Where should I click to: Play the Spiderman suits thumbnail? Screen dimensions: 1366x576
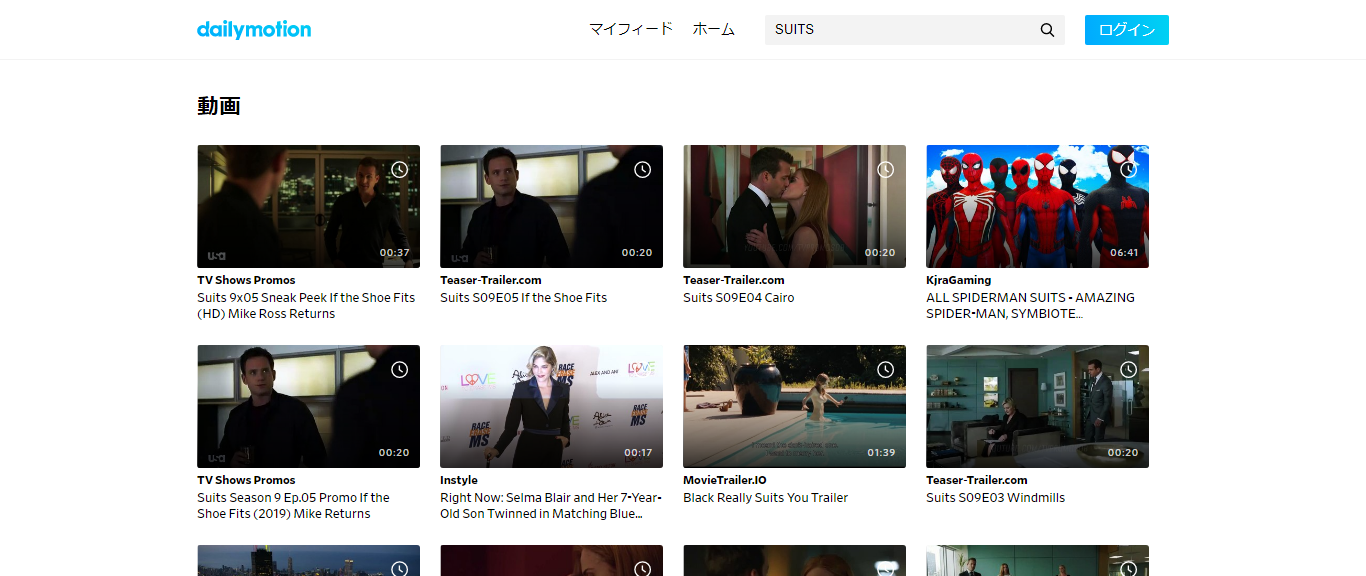tap(1037, 206)
